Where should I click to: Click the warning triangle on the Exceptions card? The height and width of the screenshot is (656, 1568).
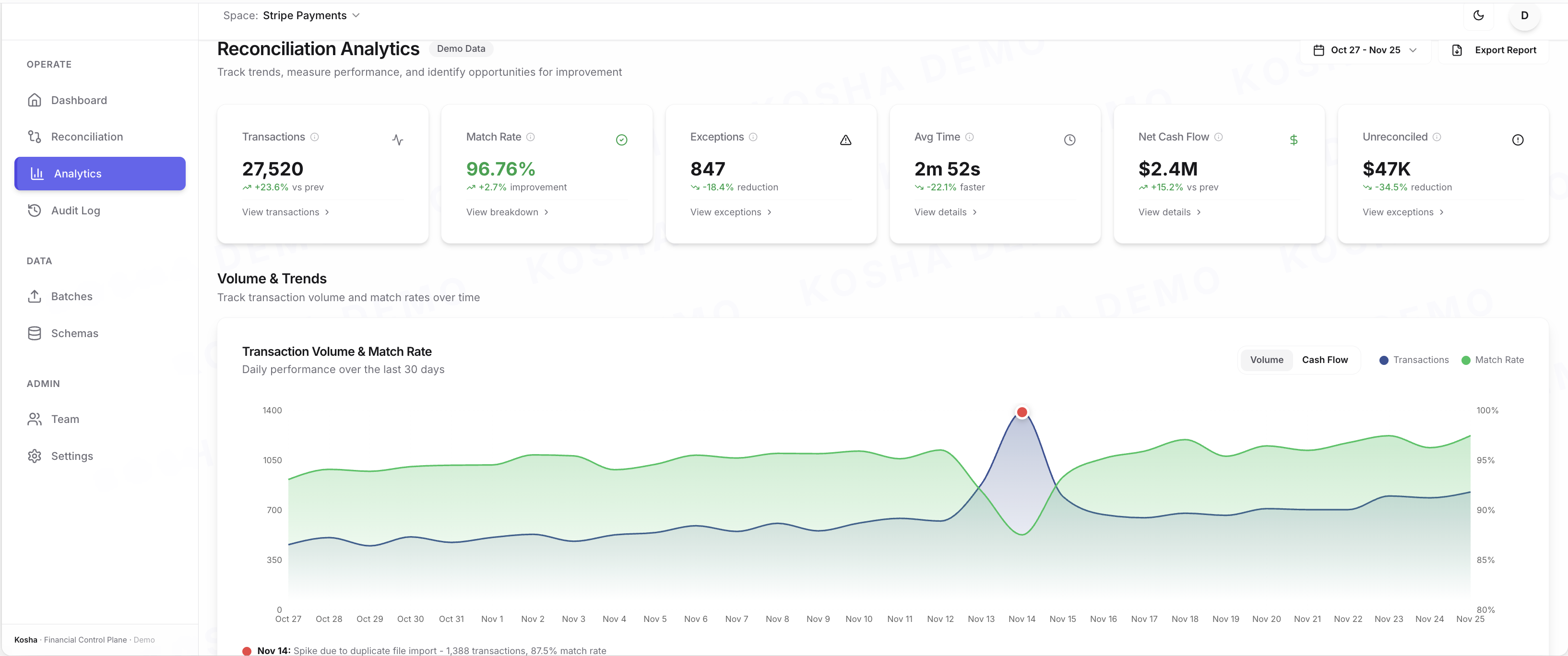845,140
